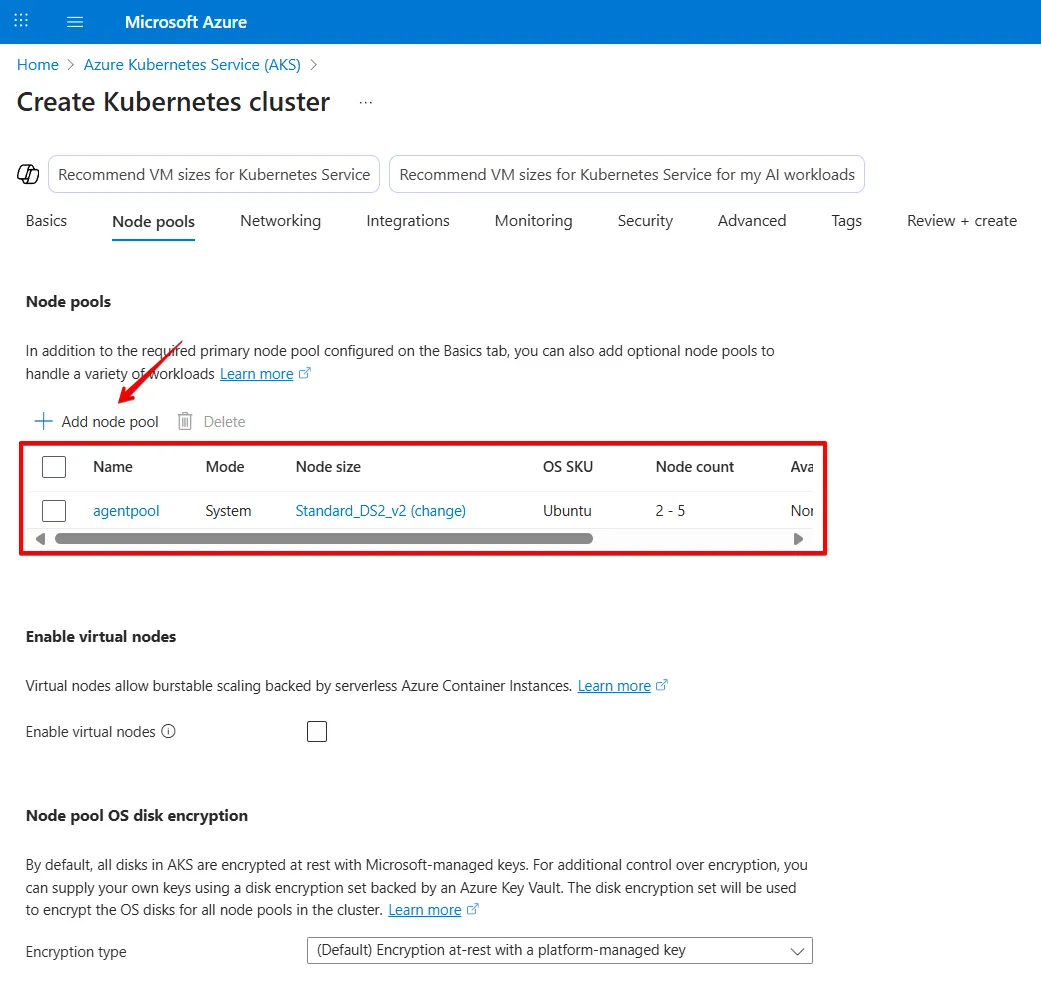This screenshot has width=1041, height=997.
Task: Click the Copilot icon beside the recommendations
Action: [x=28, y=175]
